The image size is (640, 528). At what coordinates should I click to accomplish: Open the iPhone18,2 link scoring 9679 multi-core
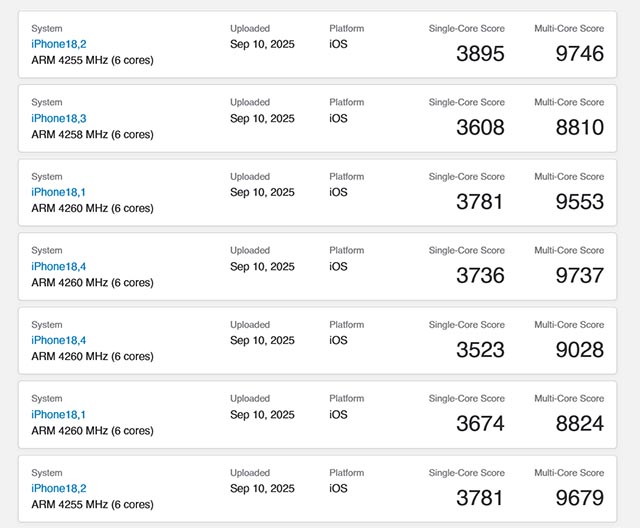59,488
